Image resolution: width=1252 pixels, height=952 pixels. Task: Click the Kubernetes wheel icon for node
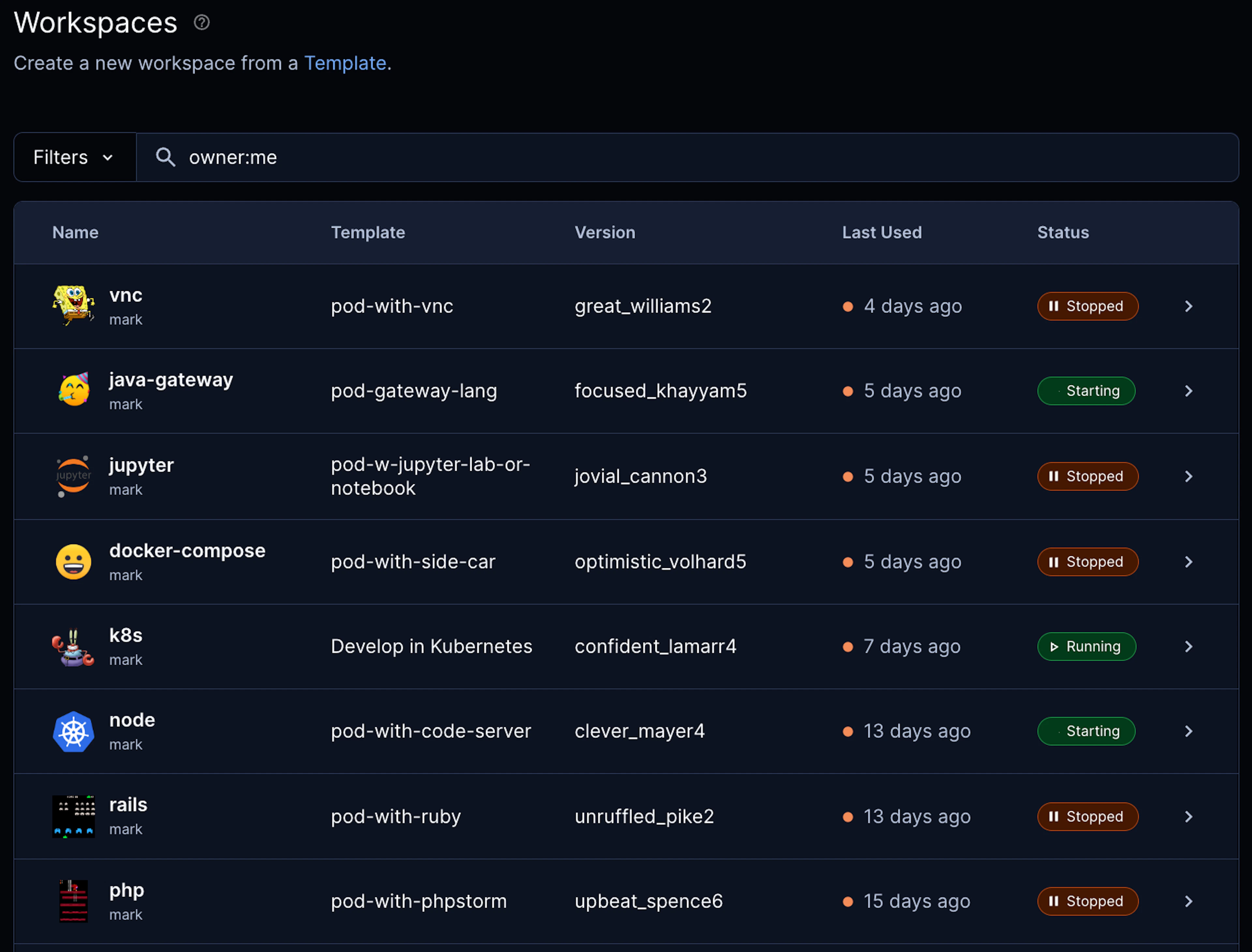(x=74, y=732)
